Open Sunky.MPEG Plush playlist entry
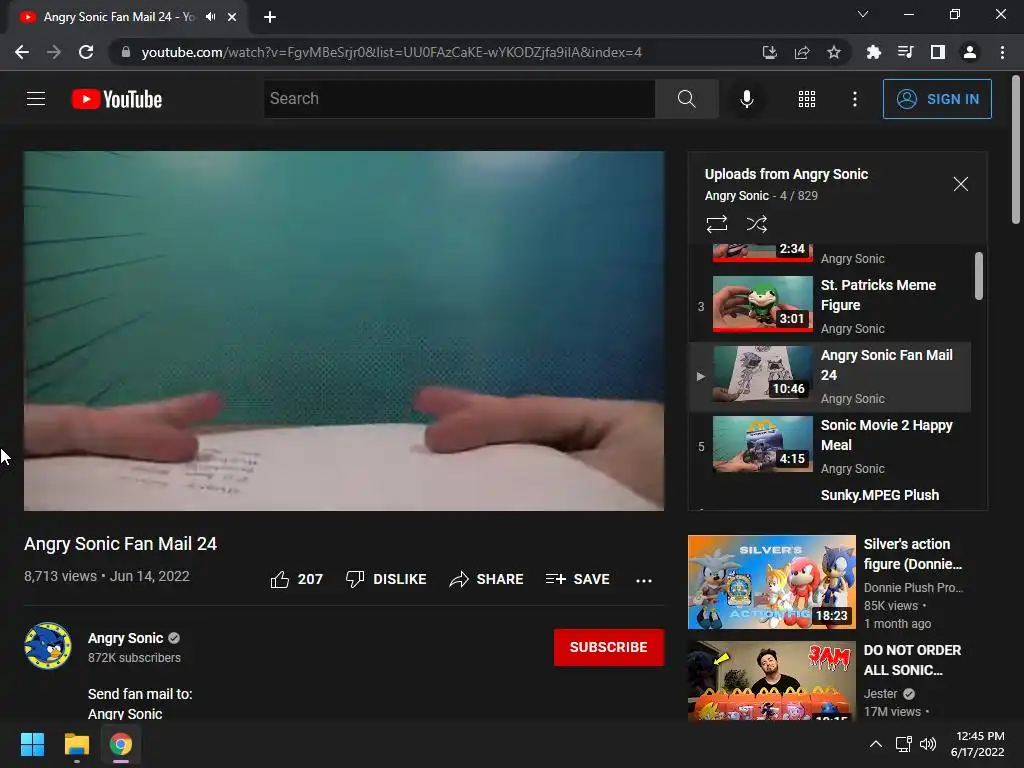The image size is (1024, 768). tap(879, 495)
